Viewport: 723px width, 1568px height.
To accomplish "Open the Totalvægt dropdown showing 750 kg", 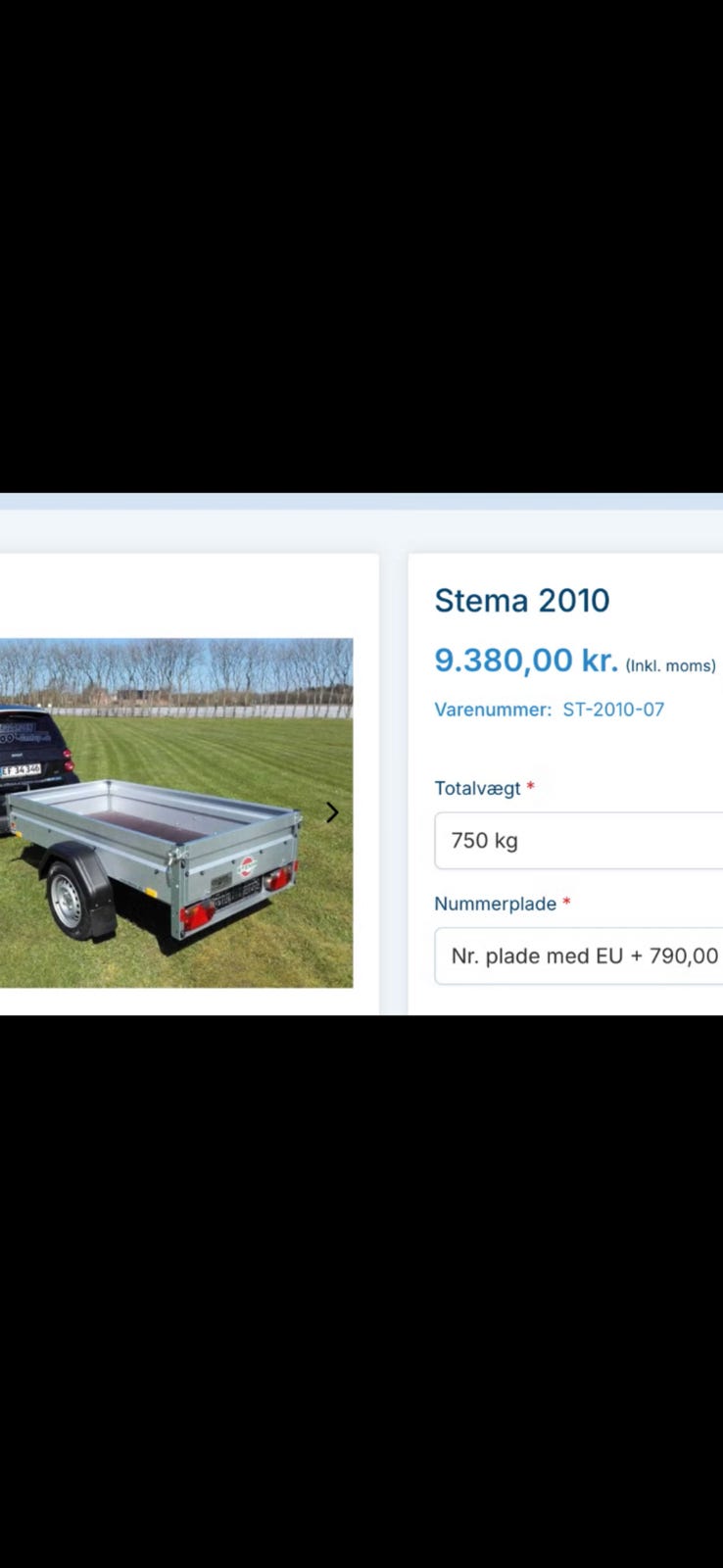I will (x=578, y=840).
